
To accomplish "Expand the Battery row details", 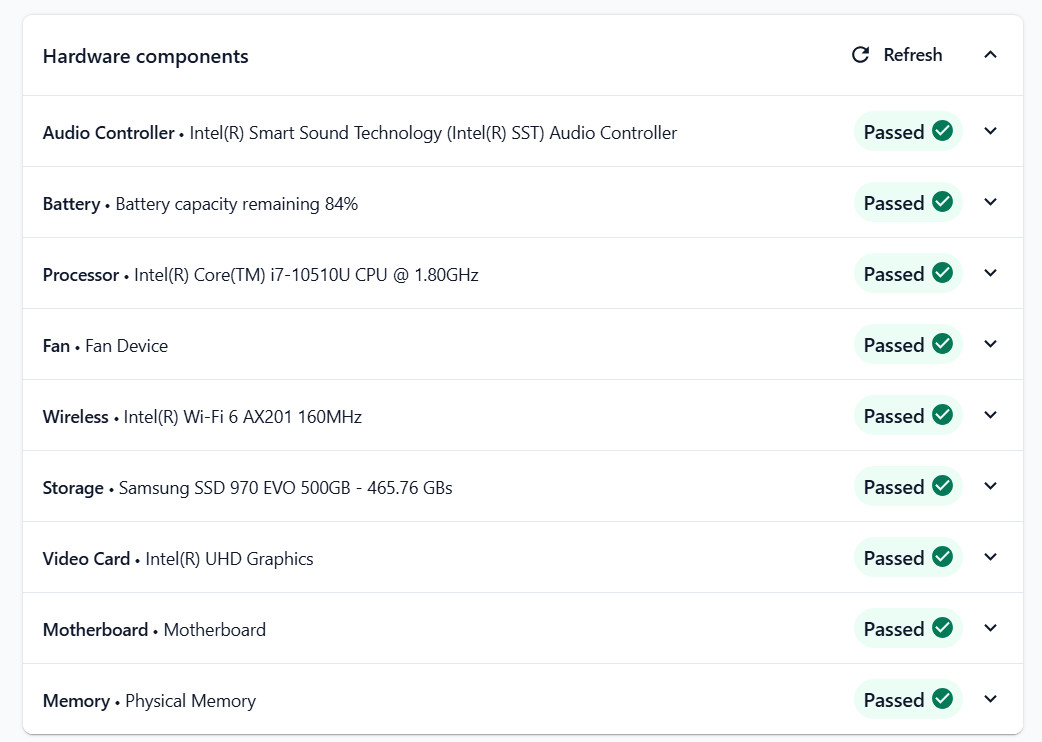I will (x=990, y=203).
